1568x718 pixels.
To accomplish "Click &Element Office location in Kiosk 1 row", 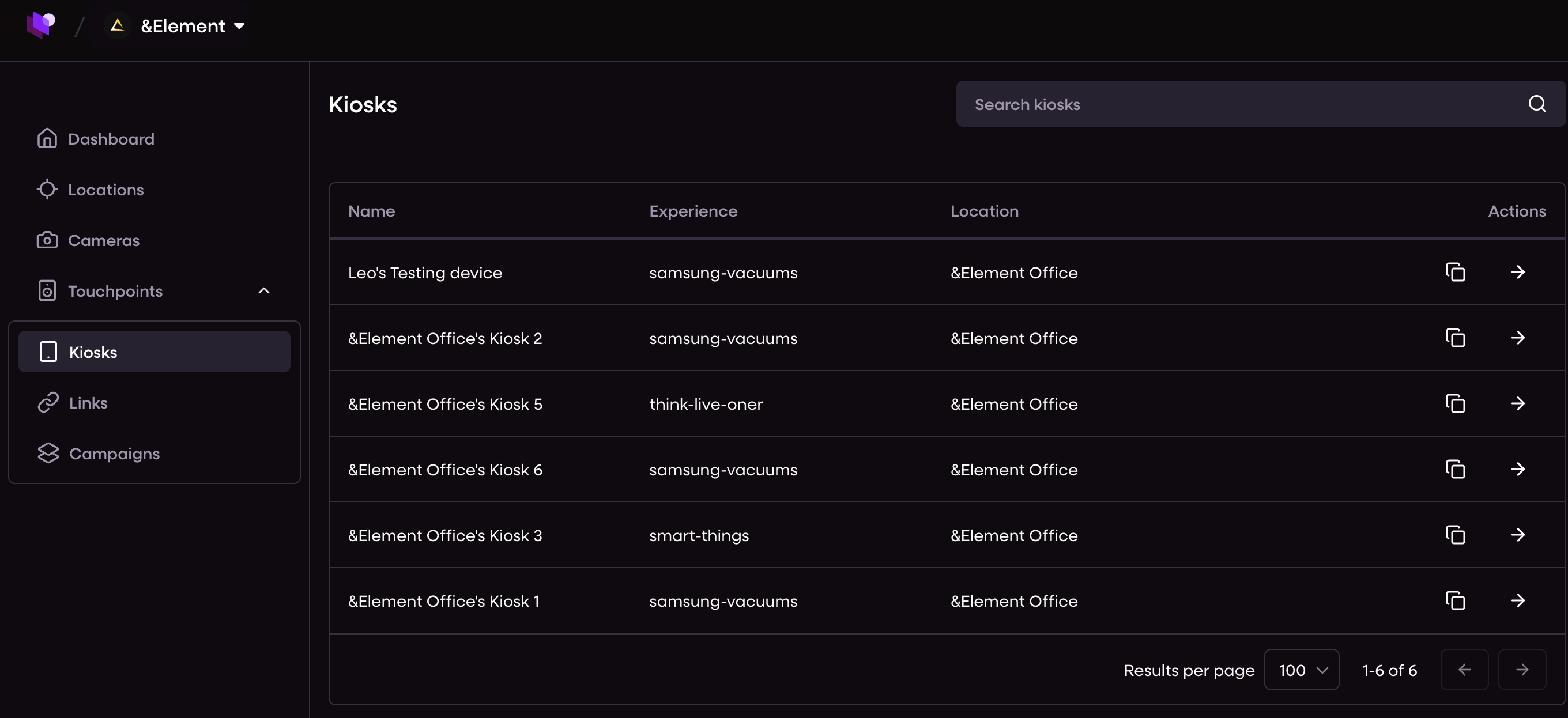I will (x=1014, y=601).
